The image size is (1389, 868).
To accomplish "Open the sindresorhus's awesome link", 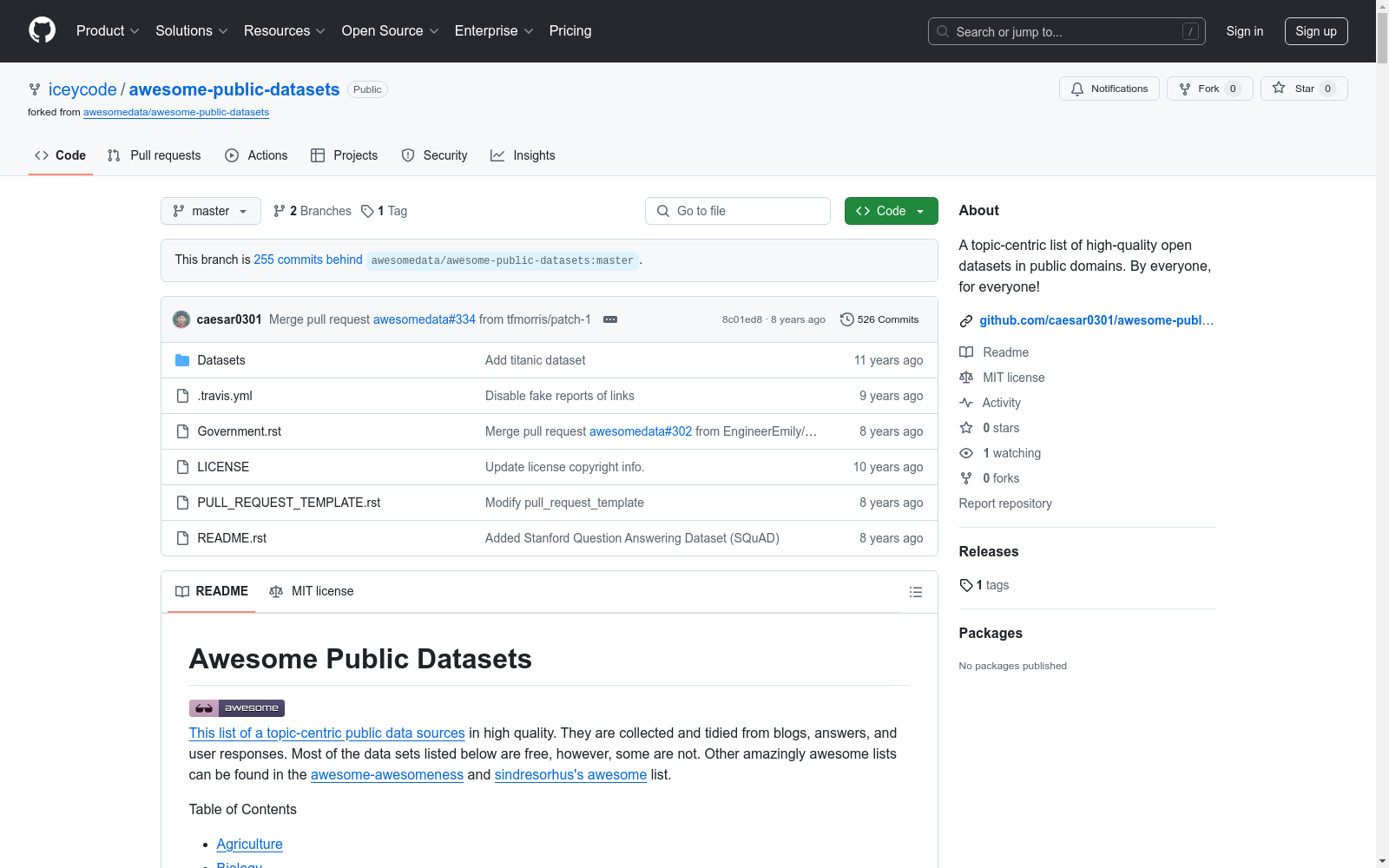I will click(x=570, y=774).
